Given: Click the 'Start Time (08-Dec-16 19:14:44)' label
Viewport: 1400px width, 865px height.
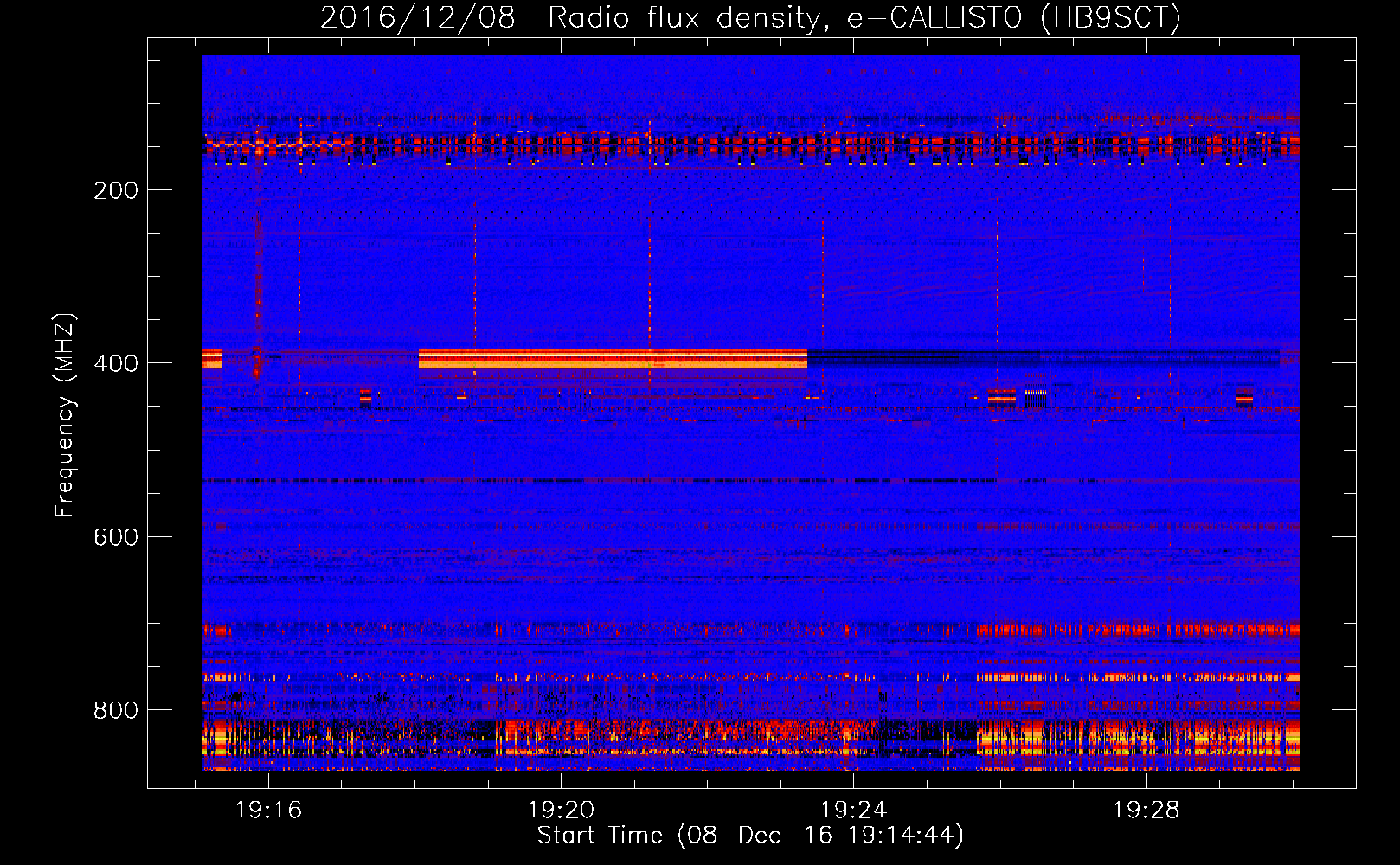Looking at the screenshot, I should pos(750,836).
